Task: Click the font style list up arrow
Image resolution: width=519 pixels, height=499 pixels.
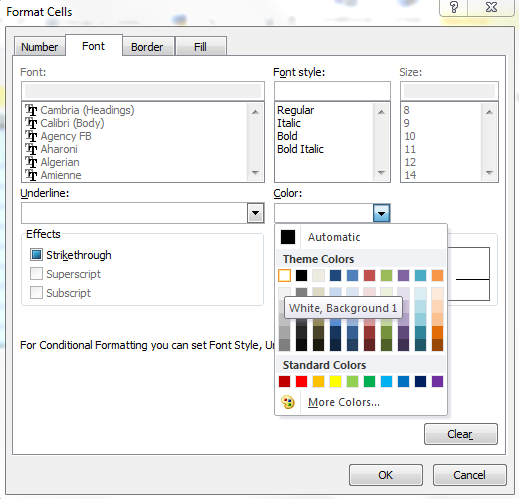Action: click(x=381, y=112)
